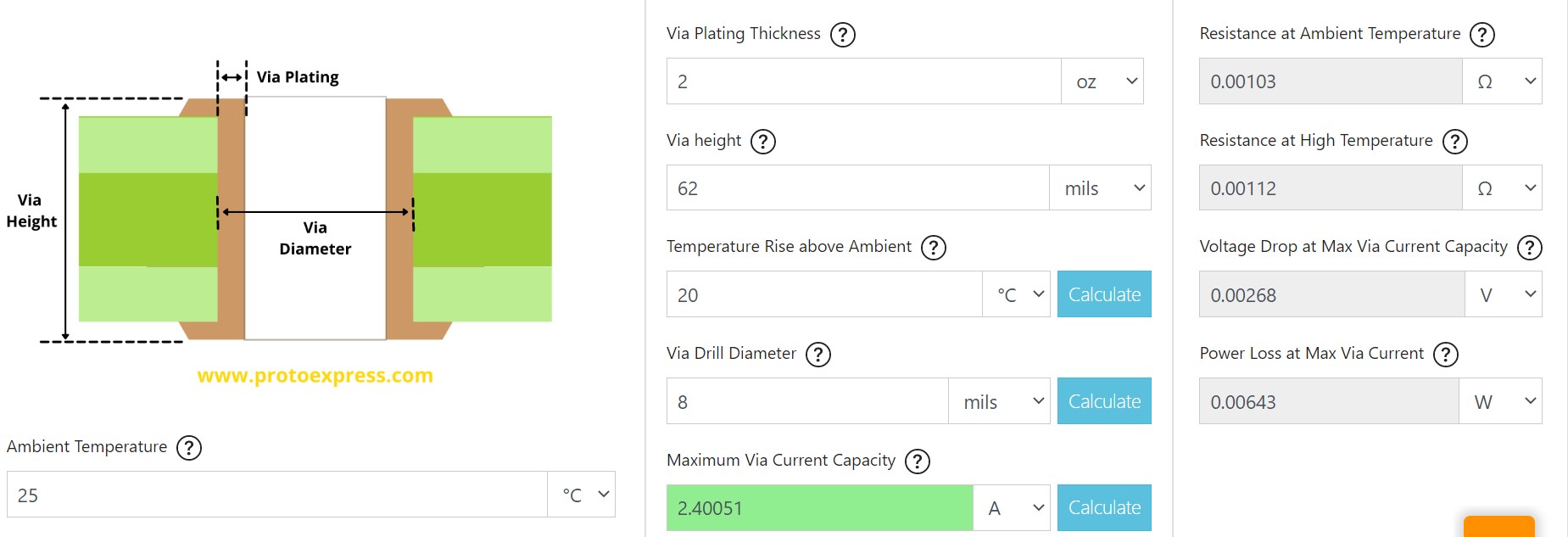Calculate the Via Drill Diameter
Viewport: 1568px width, 537px height.
[x=1104, y=401]
